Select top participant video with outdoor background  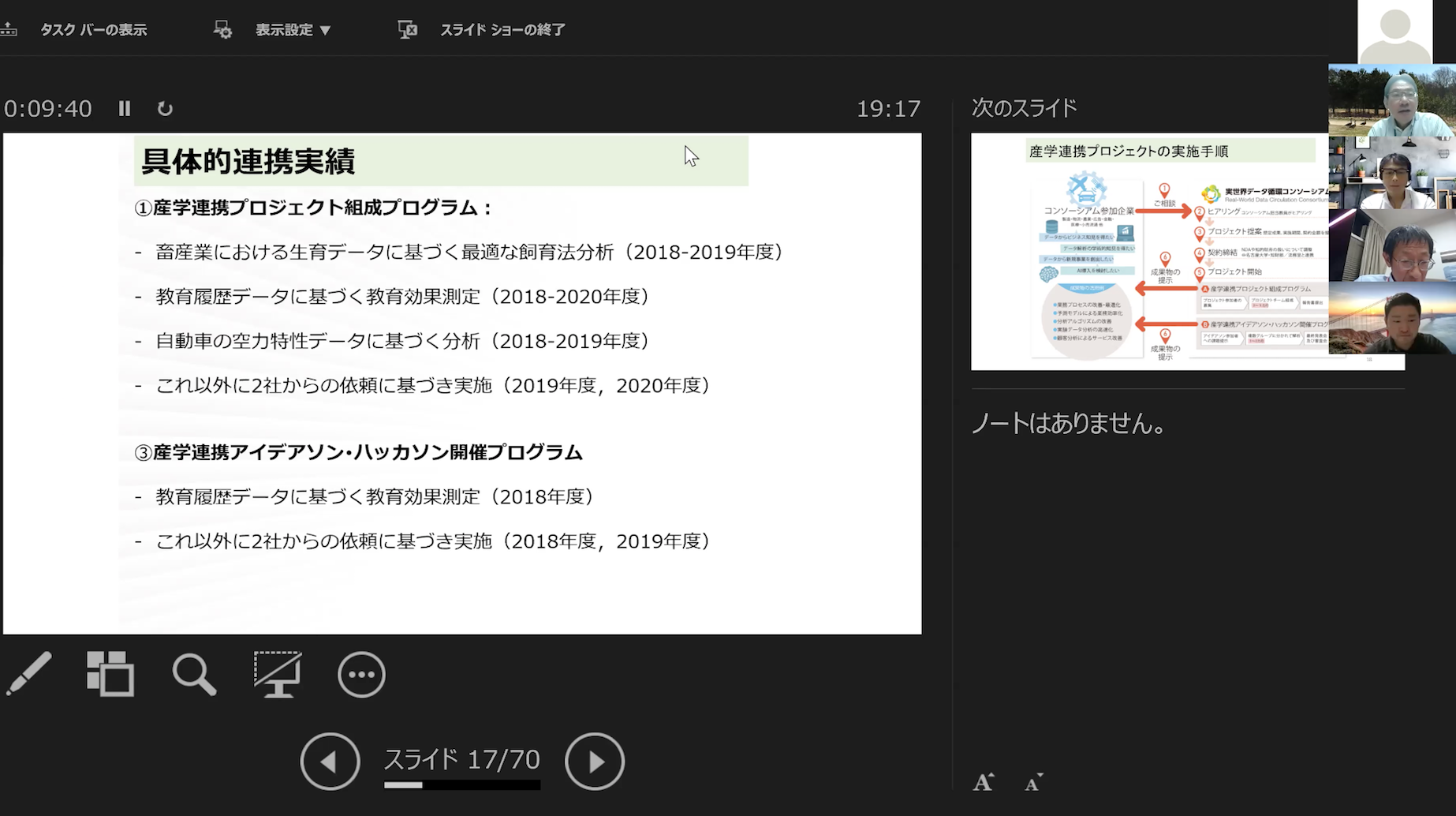pos(1391,100)
